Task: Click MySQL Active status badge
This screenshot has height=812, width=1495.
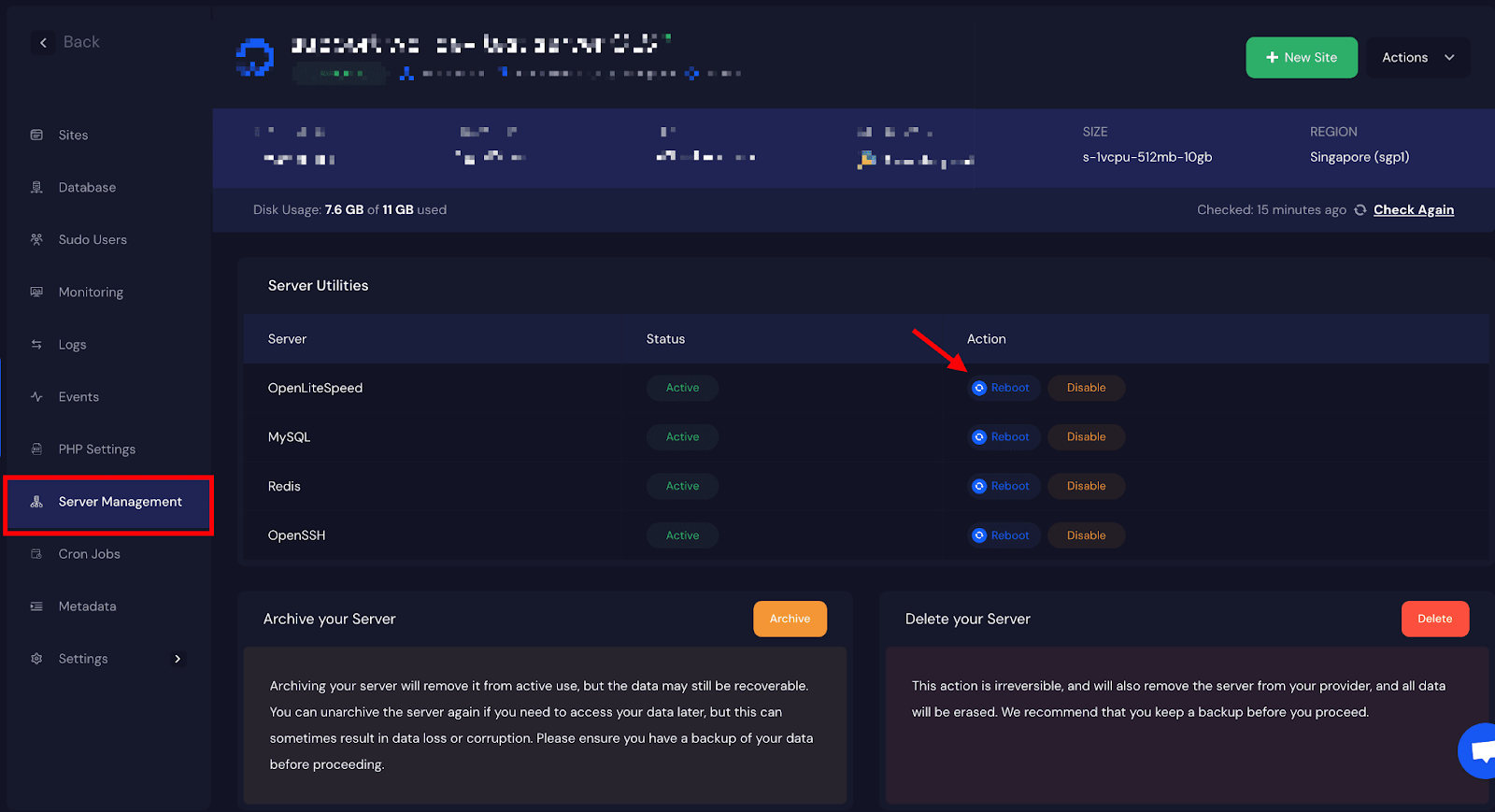Action: pyautogui.click(x=682, y=437)
